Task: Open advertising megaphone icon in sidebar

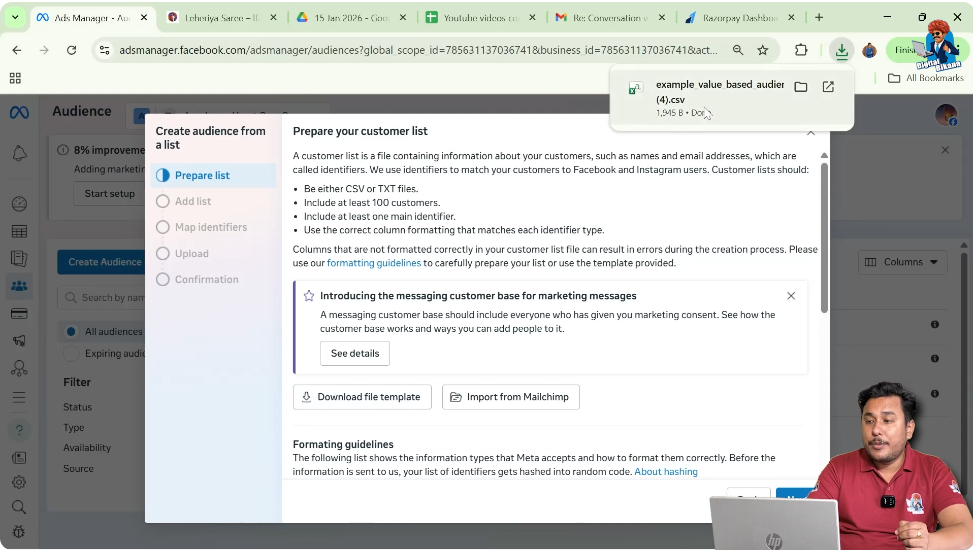Action: click(x=19, y=341)
